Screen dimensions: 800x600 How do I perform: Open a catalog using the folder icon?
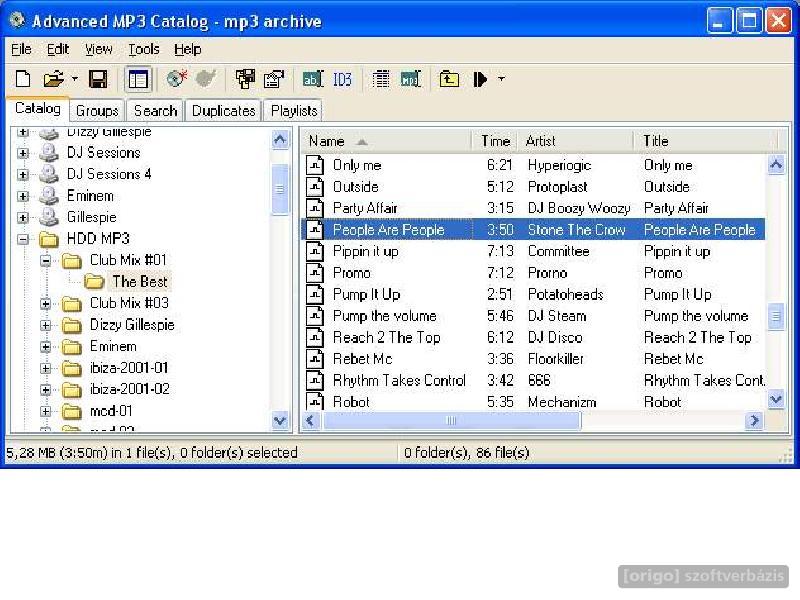[53, 80]
